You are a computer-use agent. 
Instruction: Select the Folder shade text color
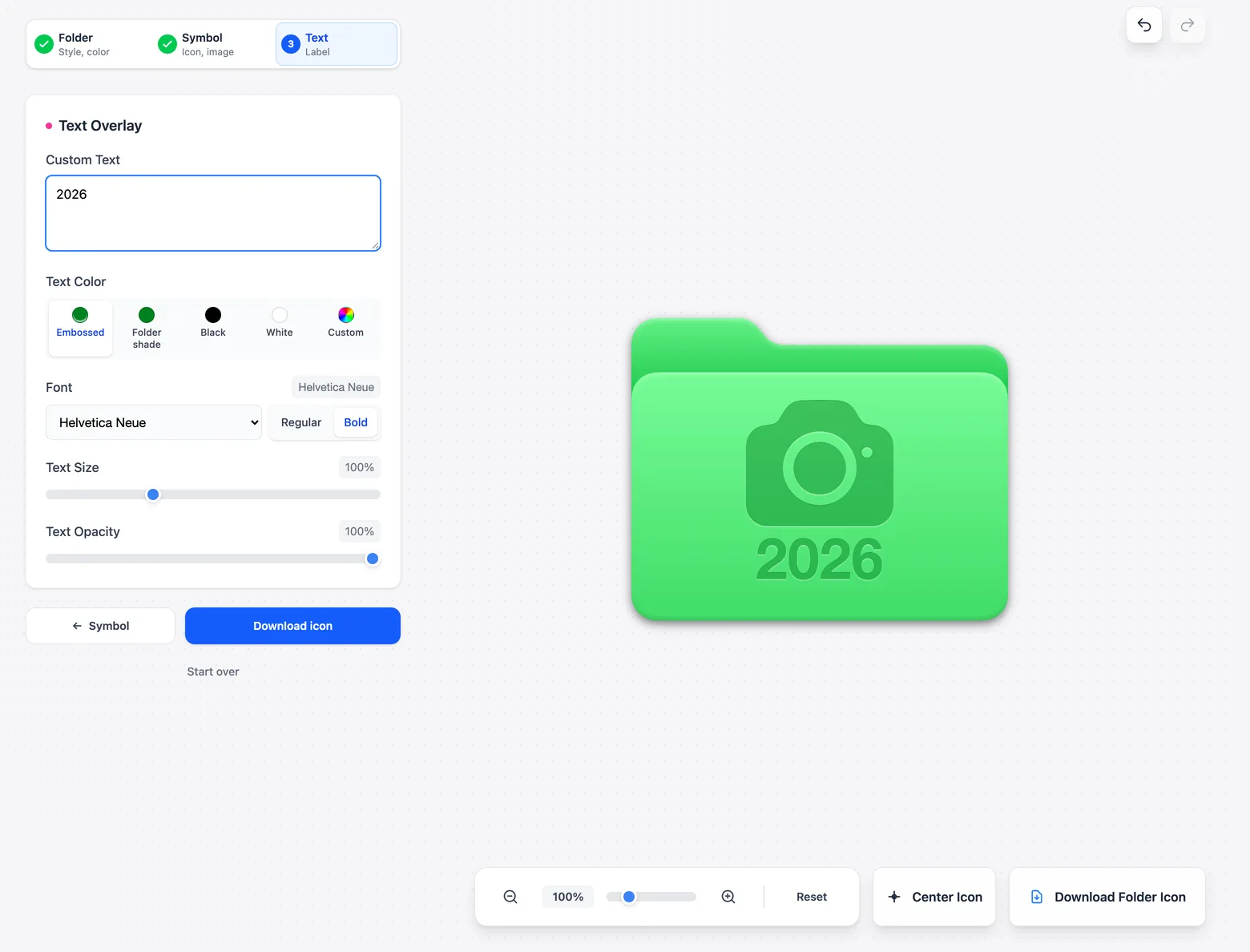[x=147, y=328]
